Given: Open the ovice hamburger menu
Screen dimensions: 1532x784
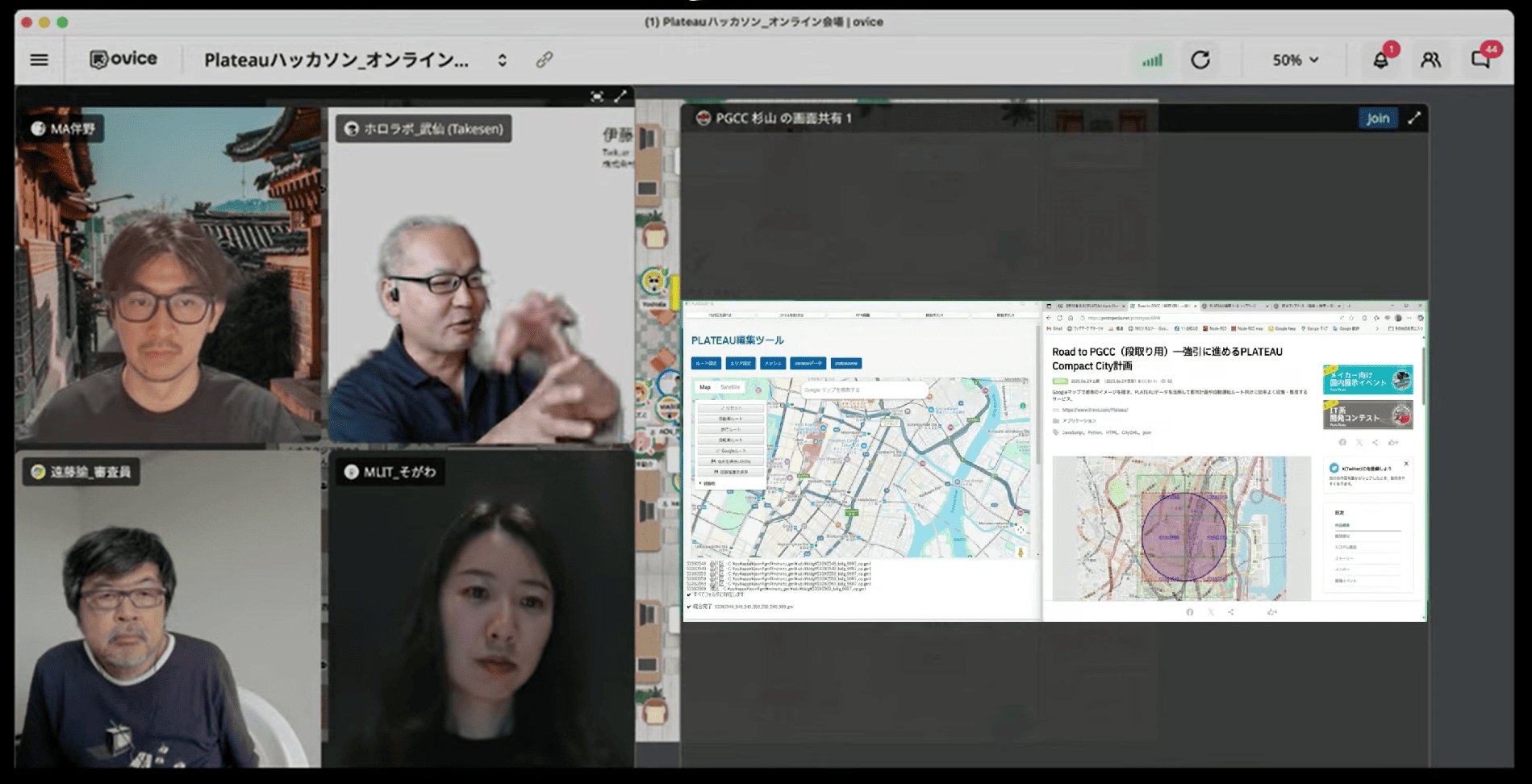Looking at the screenshot, I should pos(39,60).
